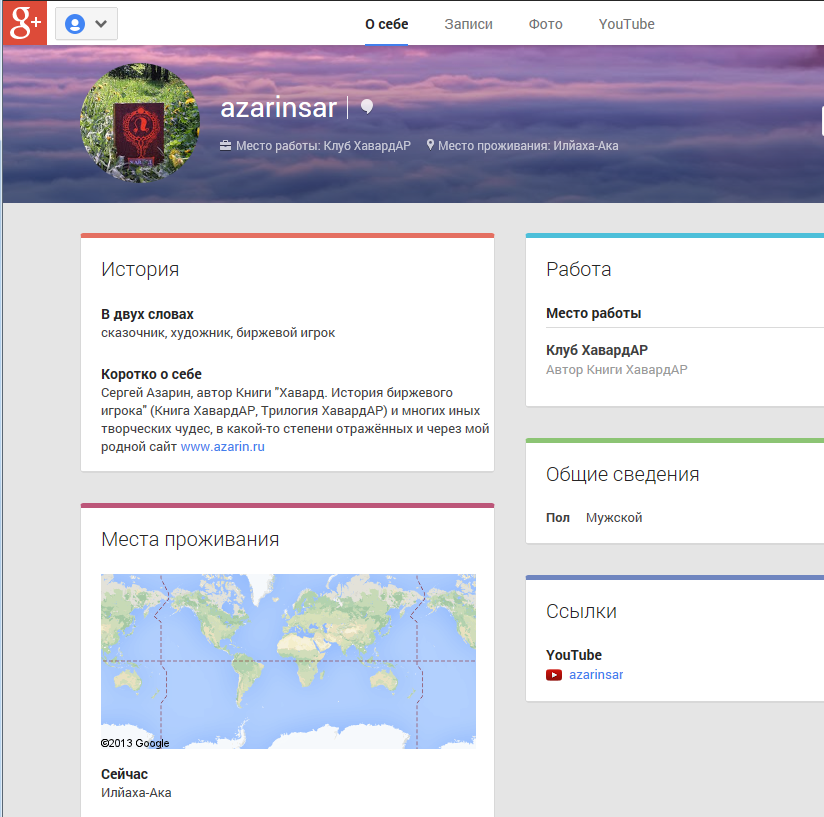Click the world map in Места проживания
This screenshot has height=817, width=824.
pos(288,660)
